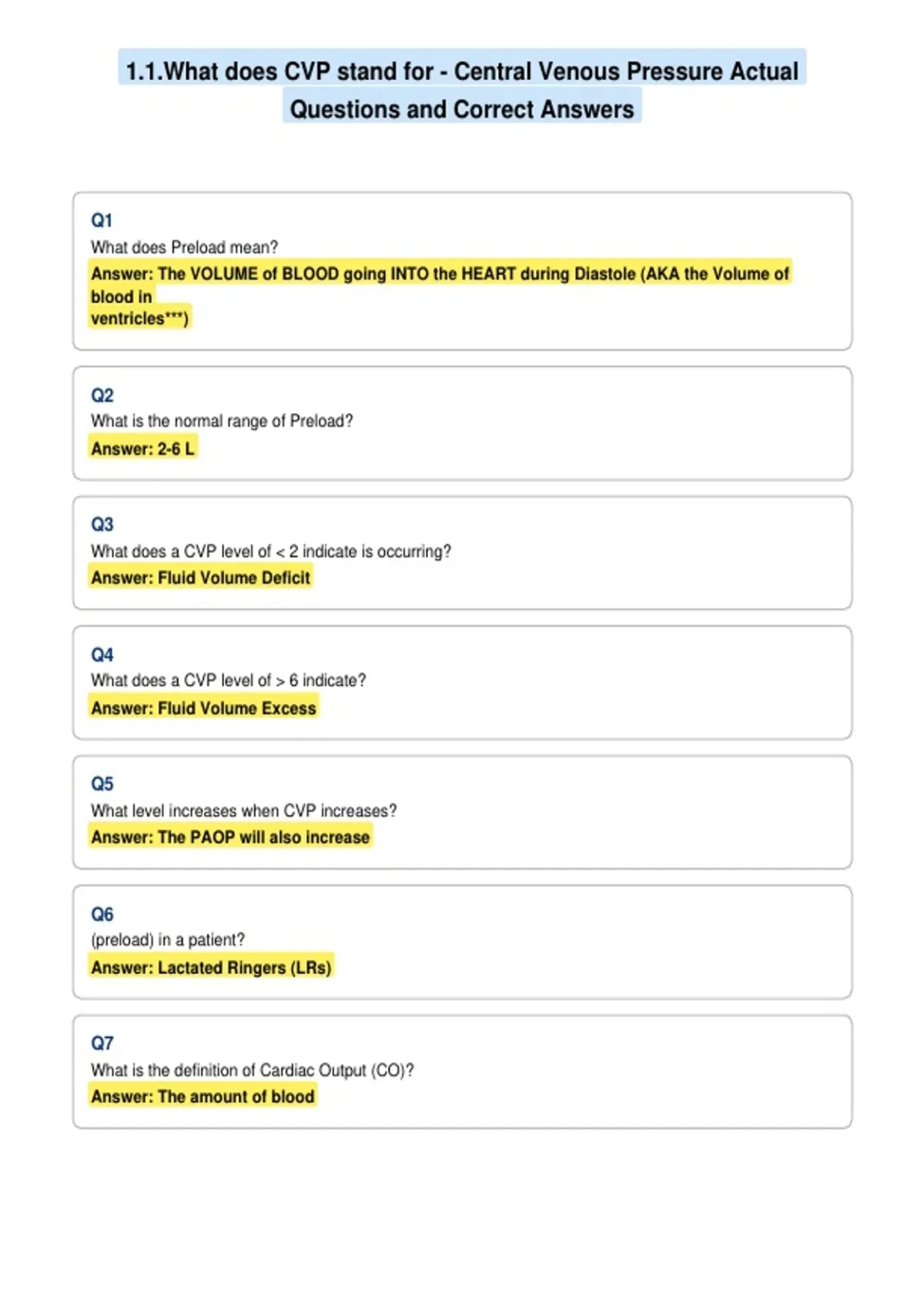Click 'Answer: Fluid Volume Excess'
Image resolution: width=924 pixels, height=1309 pixels.
coord(203,708)
